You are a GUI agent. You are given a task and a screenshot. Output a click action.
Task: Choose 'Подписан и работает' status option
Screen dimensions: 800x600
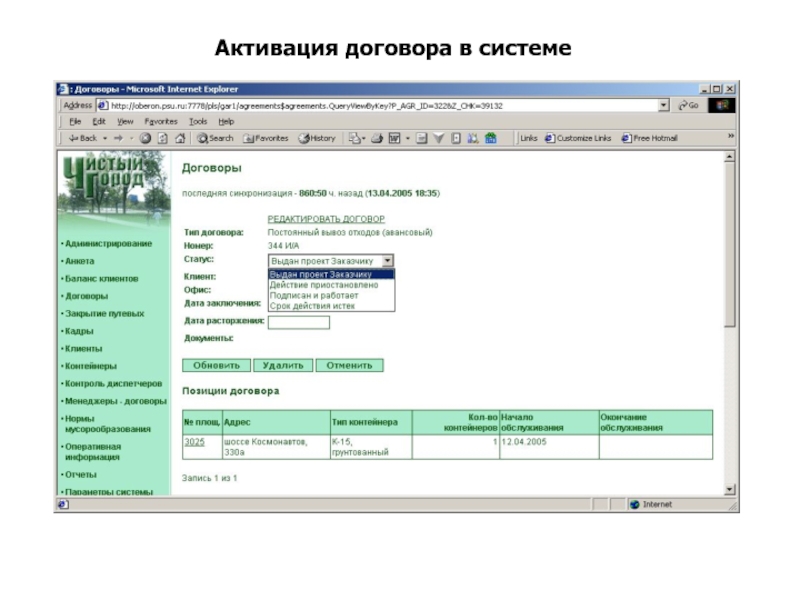pyautogui.click(x=314, y=295)
